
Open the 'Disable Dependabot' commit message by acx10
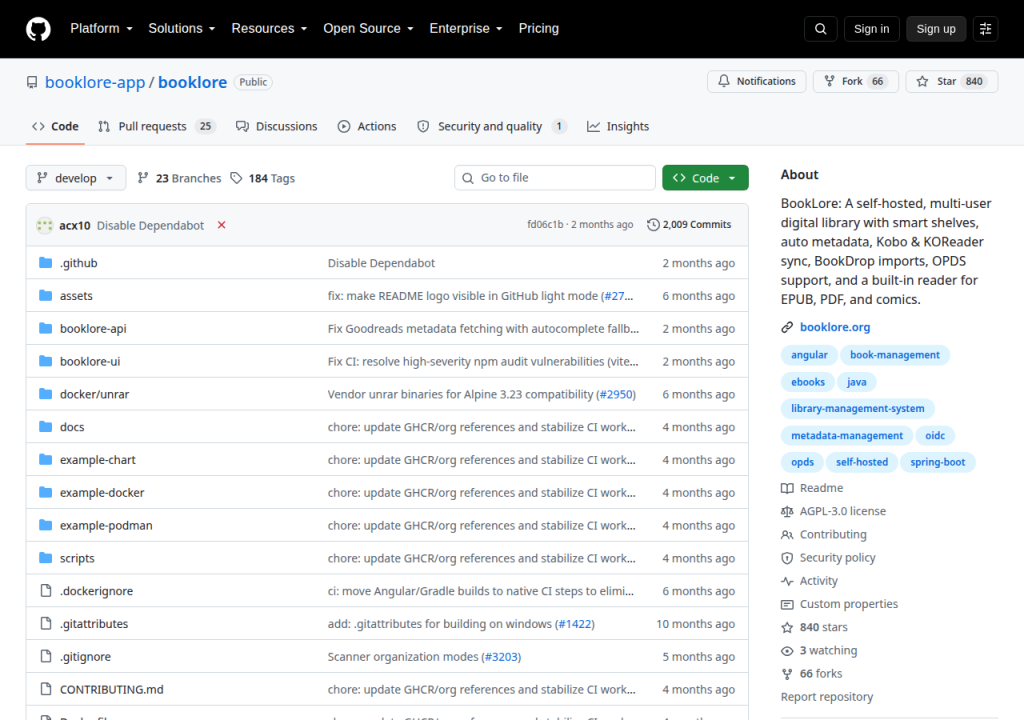click(x=150, y=225)
